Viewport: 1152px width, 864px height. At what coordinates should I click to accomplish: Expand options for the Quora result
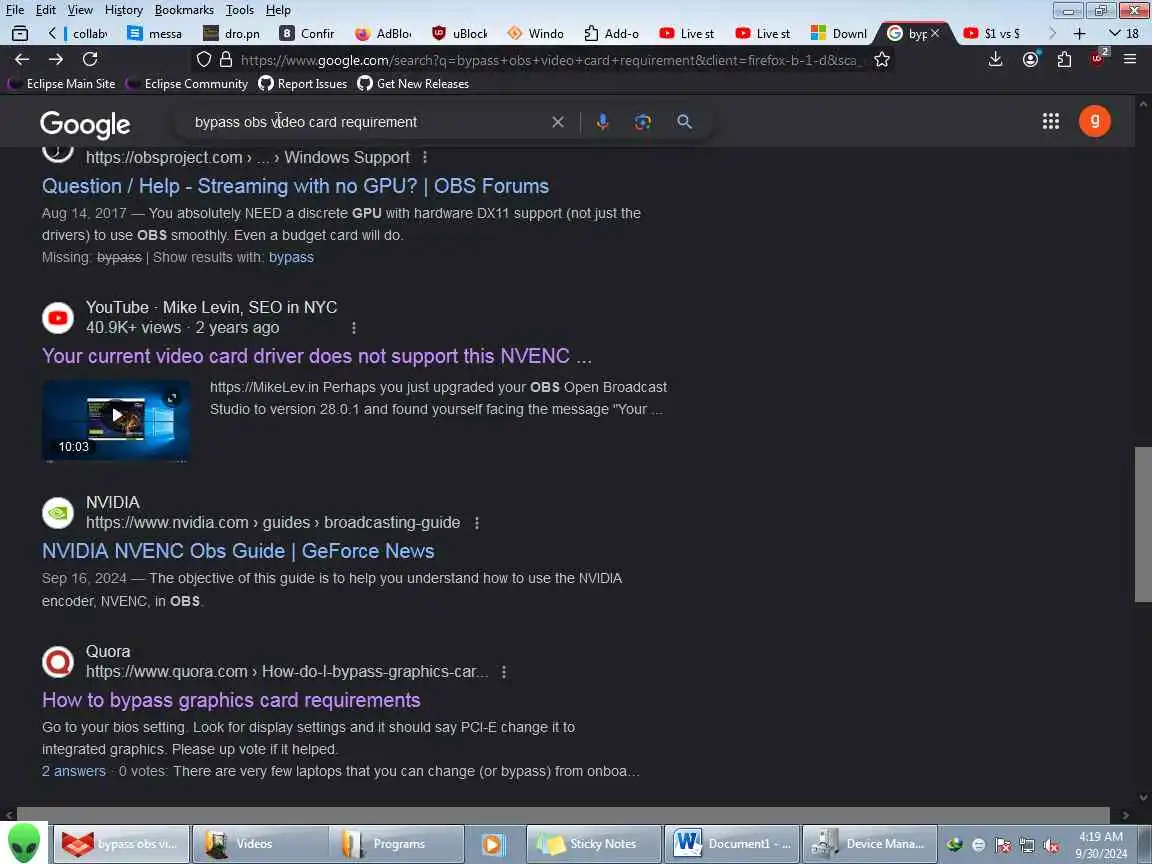pyautogui.click(x=504, y=672)
